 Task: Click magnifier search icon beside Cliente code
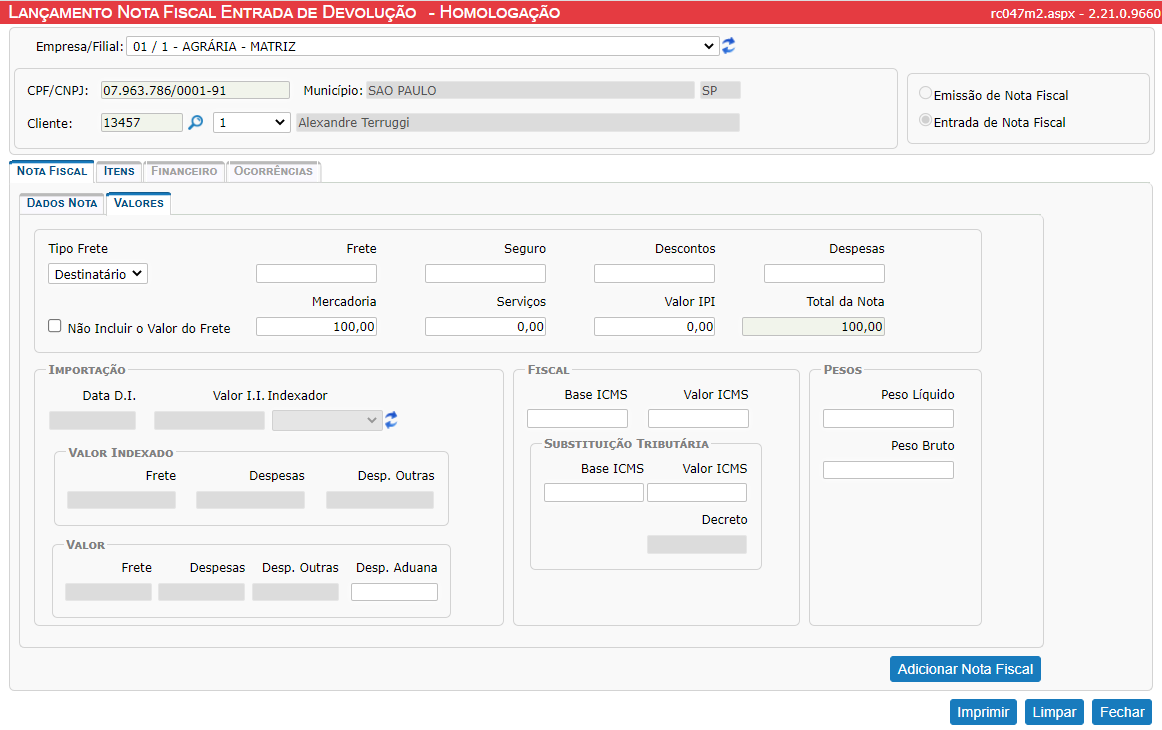click(196, 122)
